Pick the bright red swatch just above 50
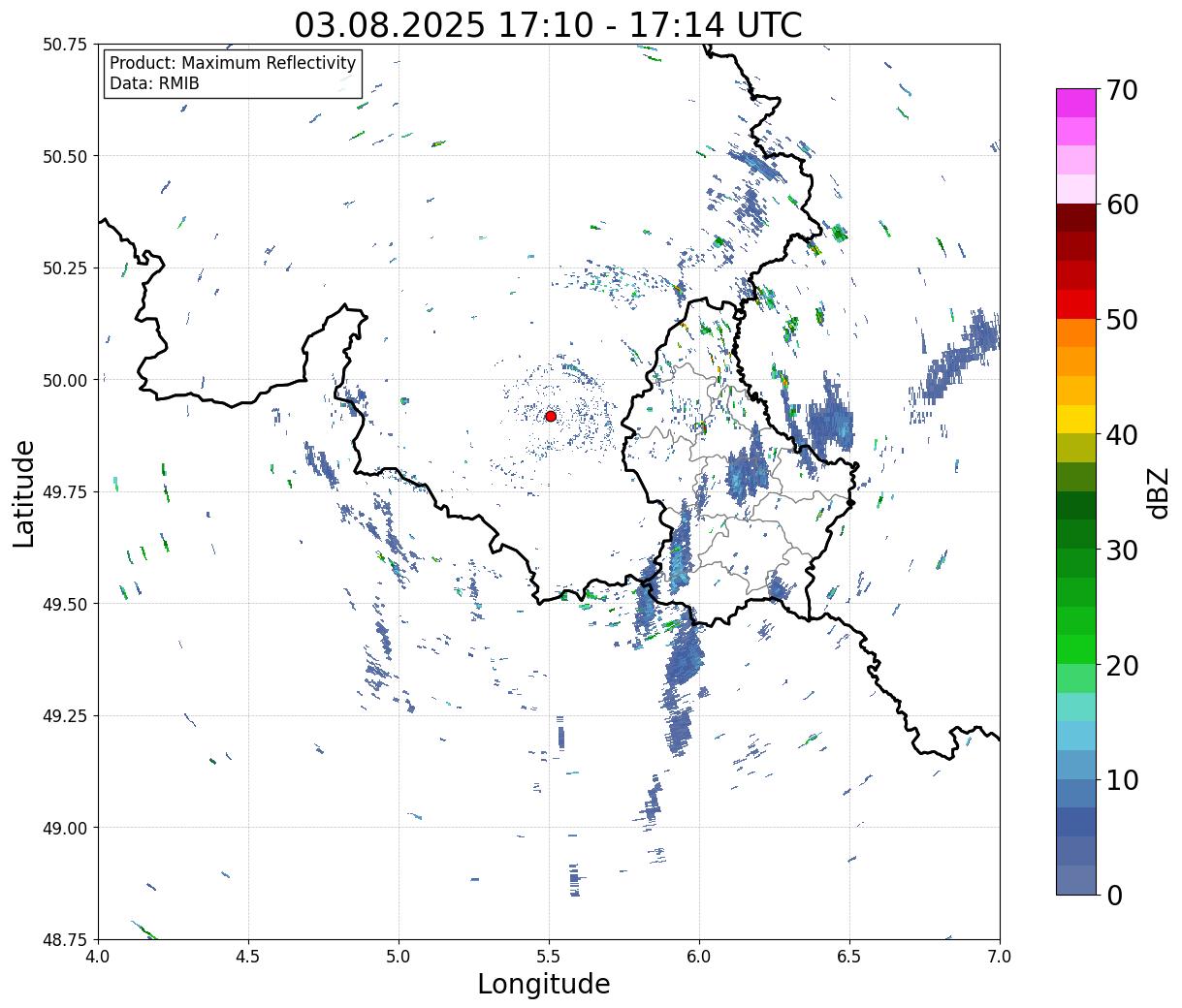The image size is (1182, 1008). click(1076, 304)
